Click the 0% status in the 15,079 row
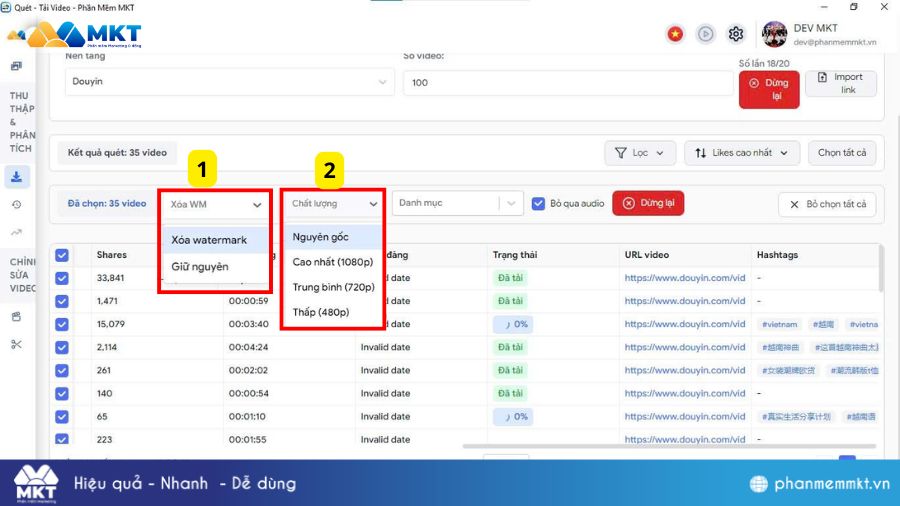This screenshot has width=900, height=506. coord(513,324)
